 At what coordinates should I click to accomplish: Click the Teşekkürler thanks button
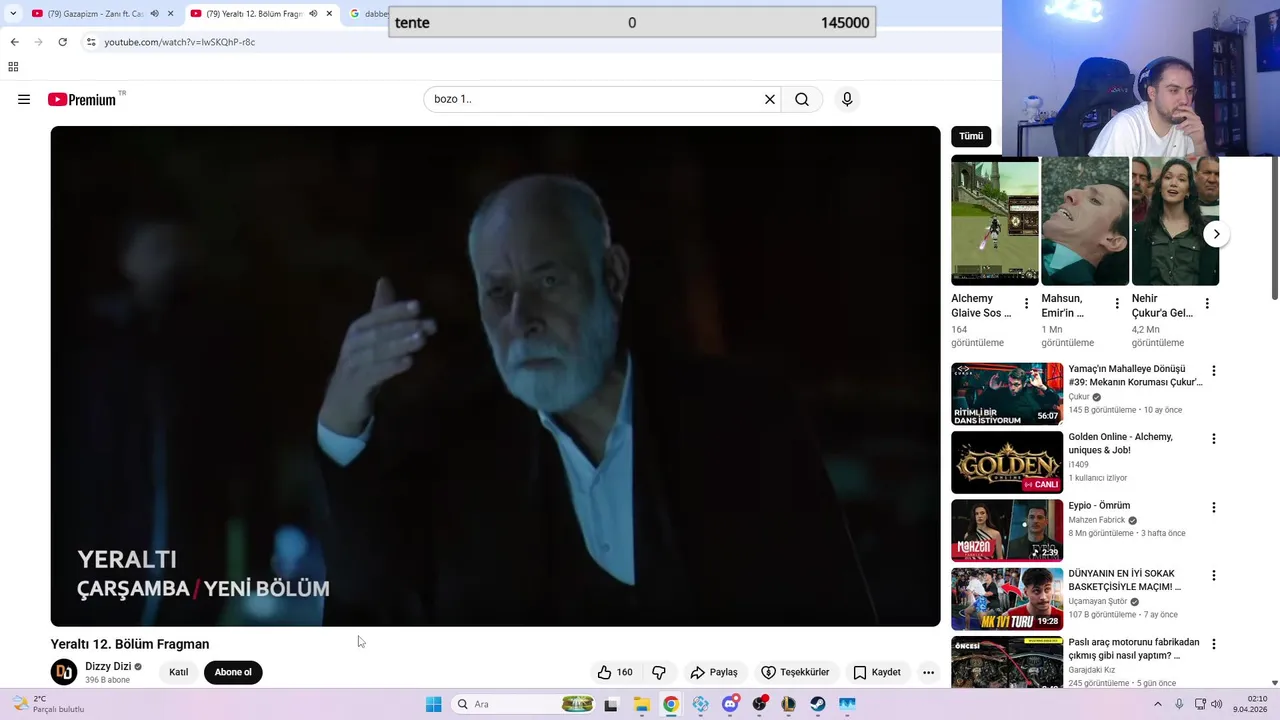pos(795,672)
